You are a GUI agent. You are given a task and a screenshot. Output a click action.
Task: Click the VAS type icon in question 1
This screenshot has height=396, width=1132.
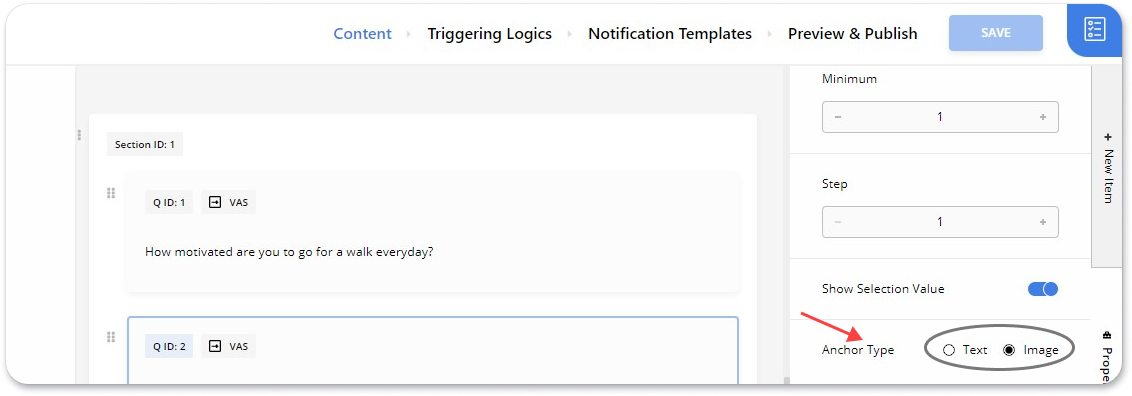tap(214, 203)
